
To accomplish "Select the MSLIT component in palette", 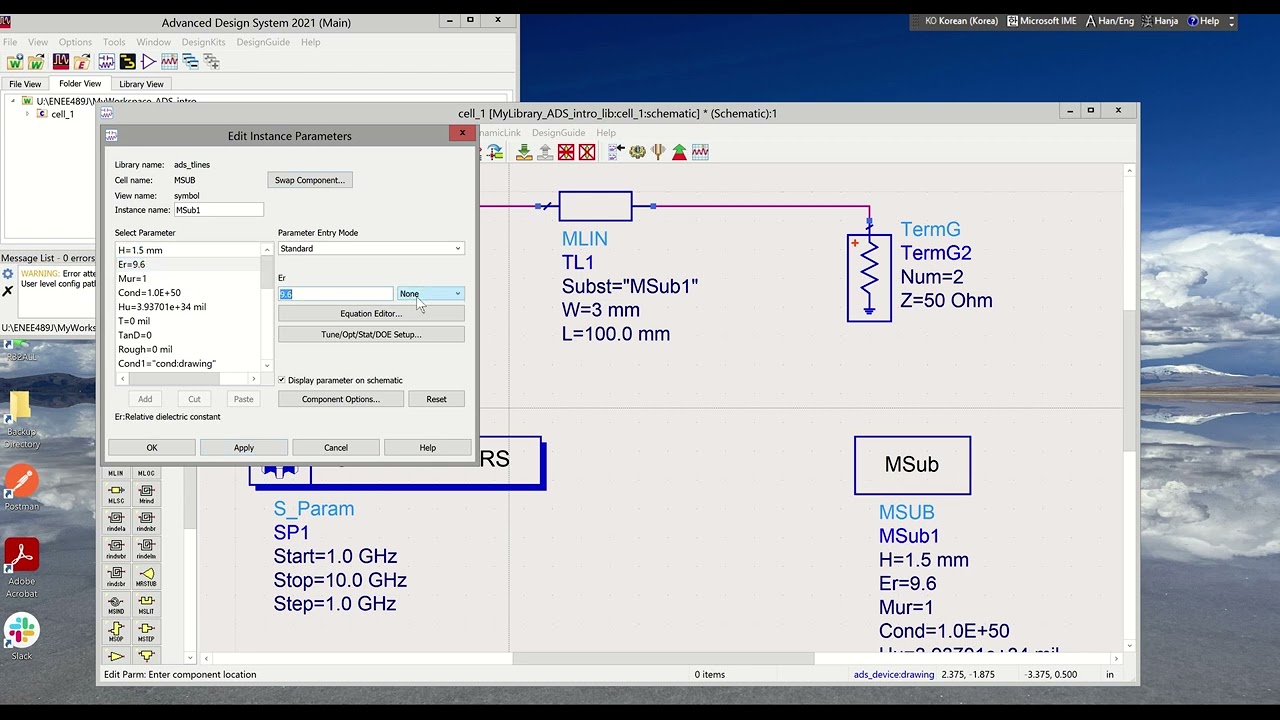I will pyautogui.click(x=146, y=604).
